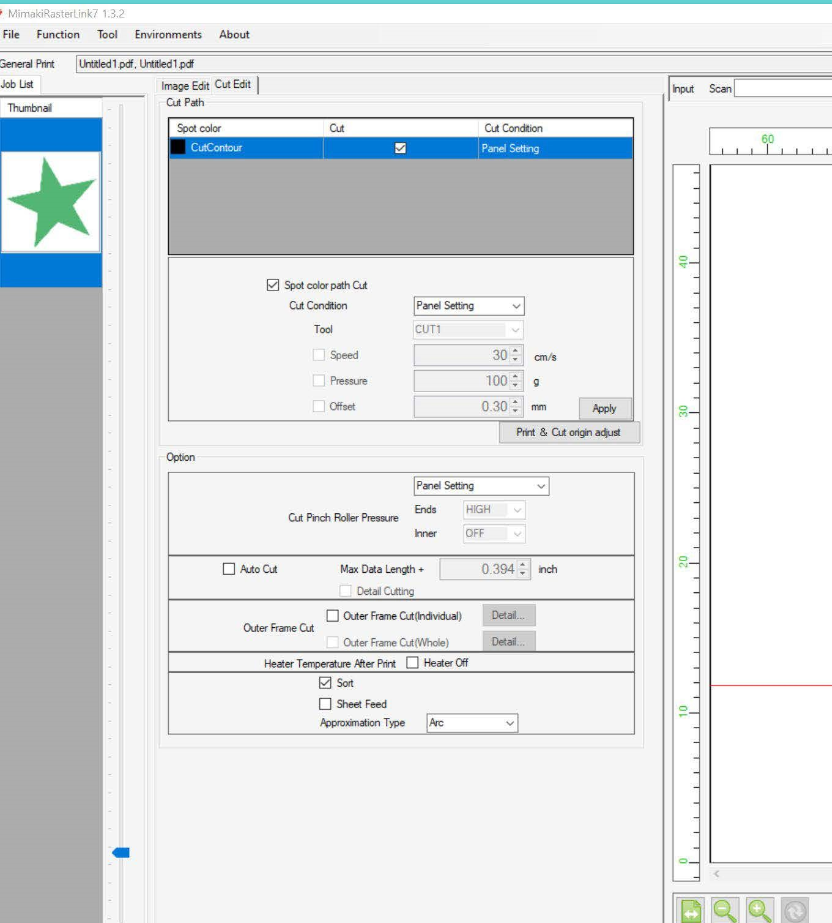Screen dimensions: 832x923
Task: Increase the Offset value with up arrow
Action: coord(516,402)
